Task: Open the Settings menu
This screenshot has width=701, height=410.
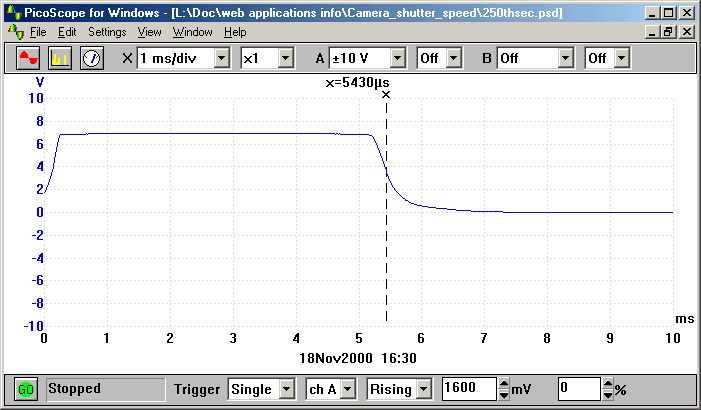Action: click(x=107, y=32)
